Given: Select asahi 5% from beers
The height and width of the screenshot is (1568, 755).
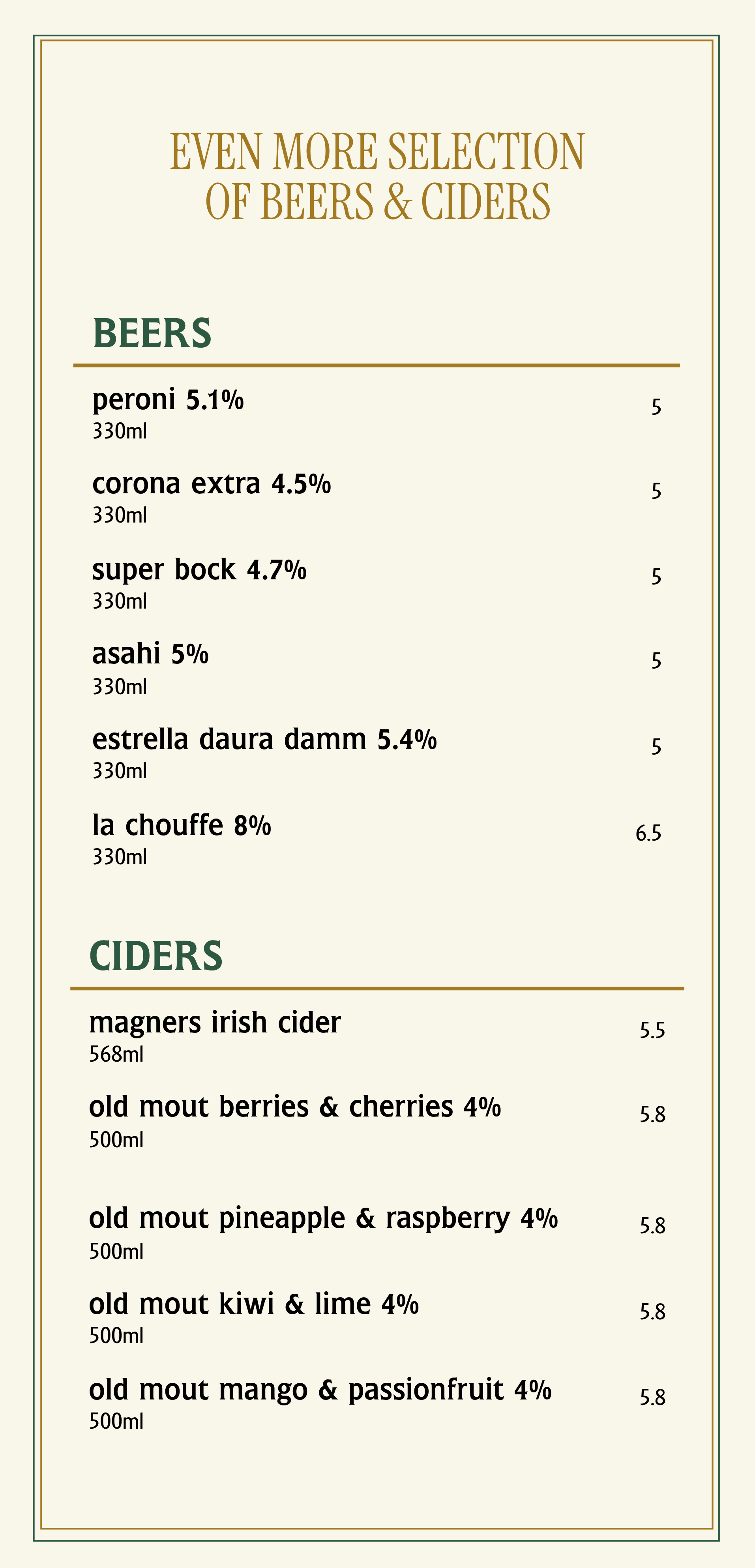Looking at the screenshot, I should [x=150, y=654].
